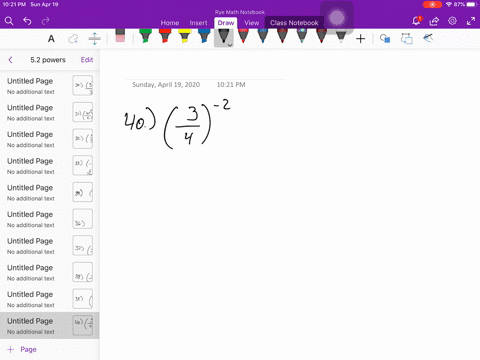Viewport: 480px width, 360px height.
Task: Click the 'Rye Math Notebook' title
Action: point(240,12)
